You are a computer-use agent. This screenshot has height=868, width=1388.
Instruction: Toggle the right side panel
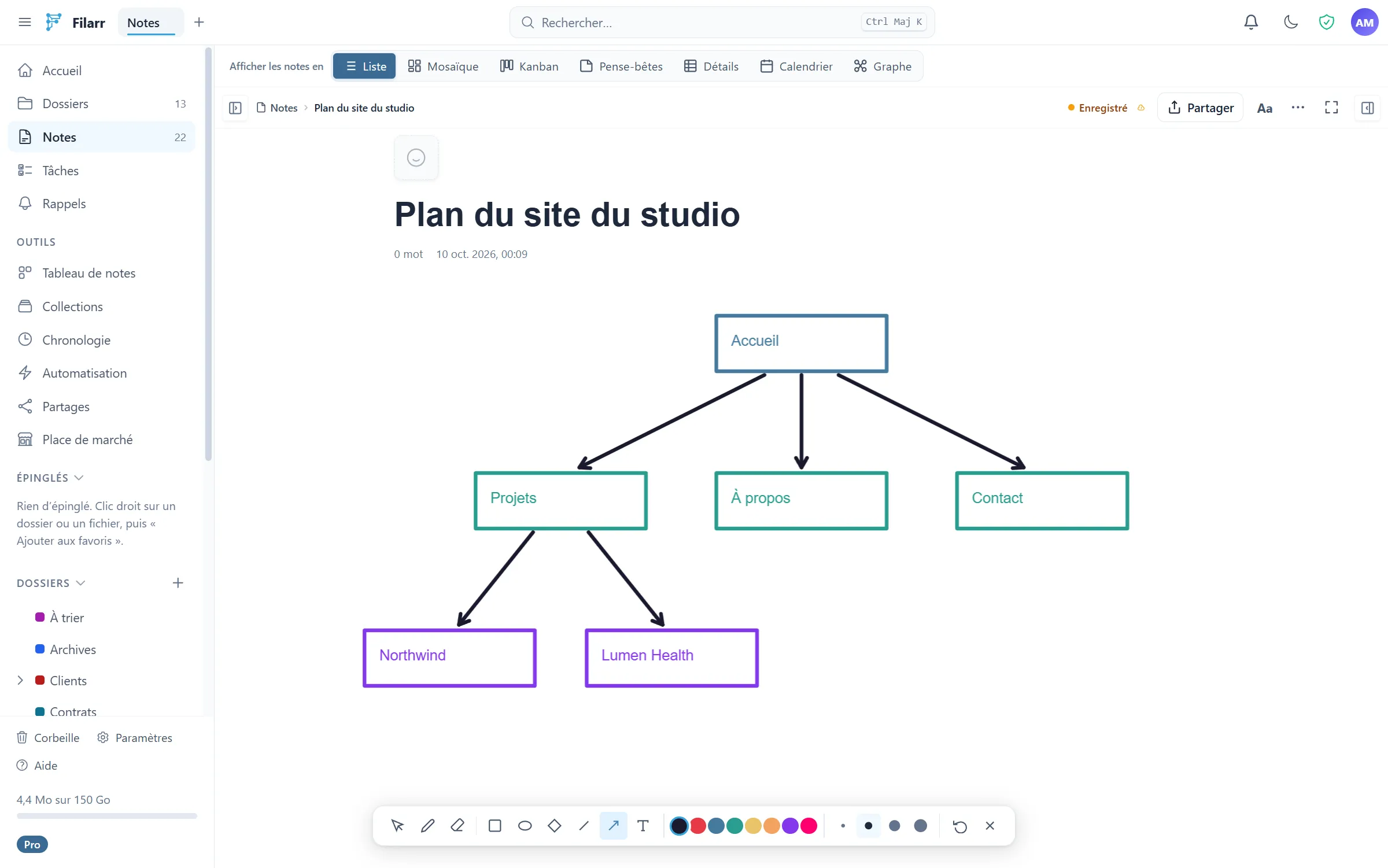tap(1368, 108)
